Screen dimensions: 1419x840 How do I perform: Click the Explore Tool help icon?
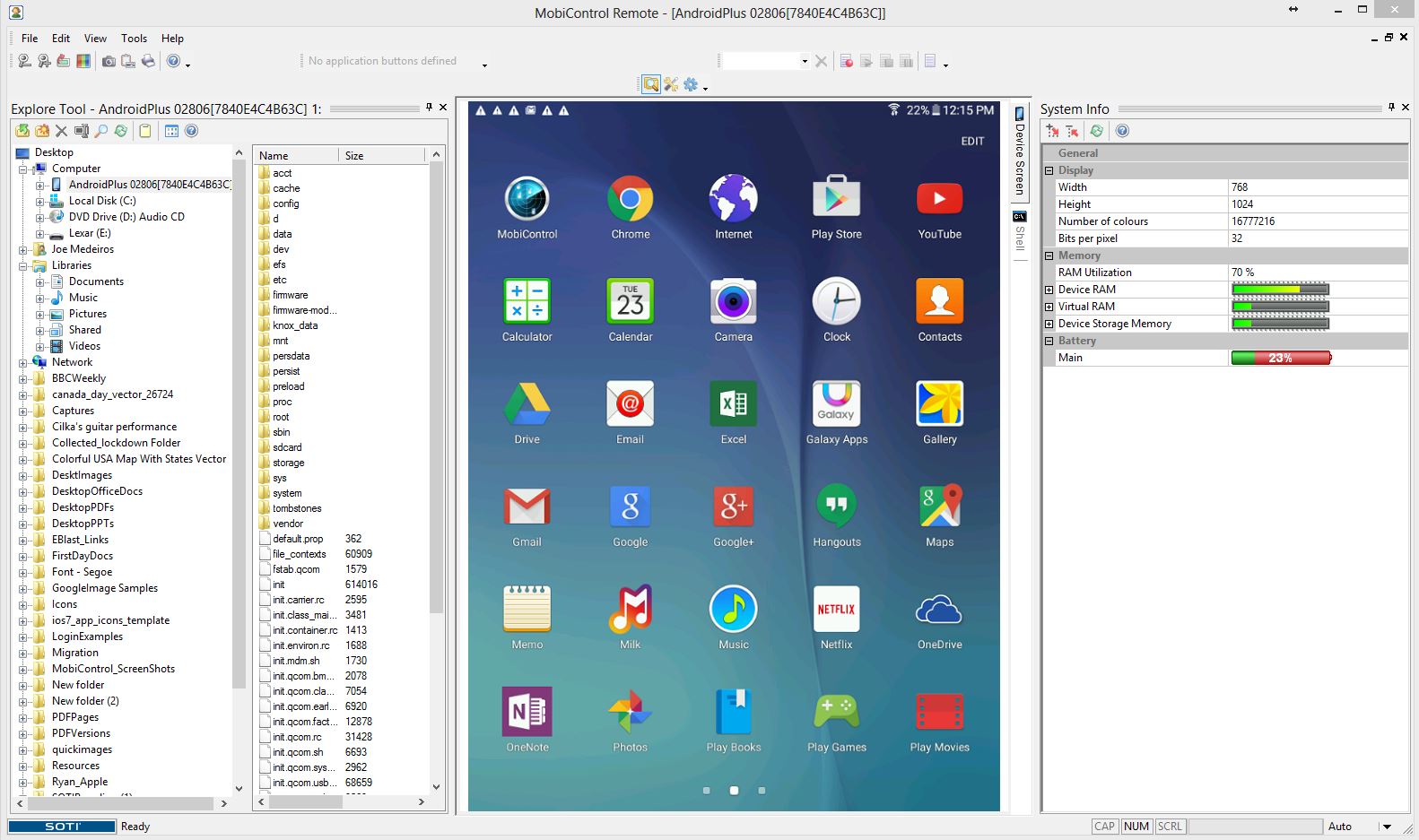click(x=191, y=131)
